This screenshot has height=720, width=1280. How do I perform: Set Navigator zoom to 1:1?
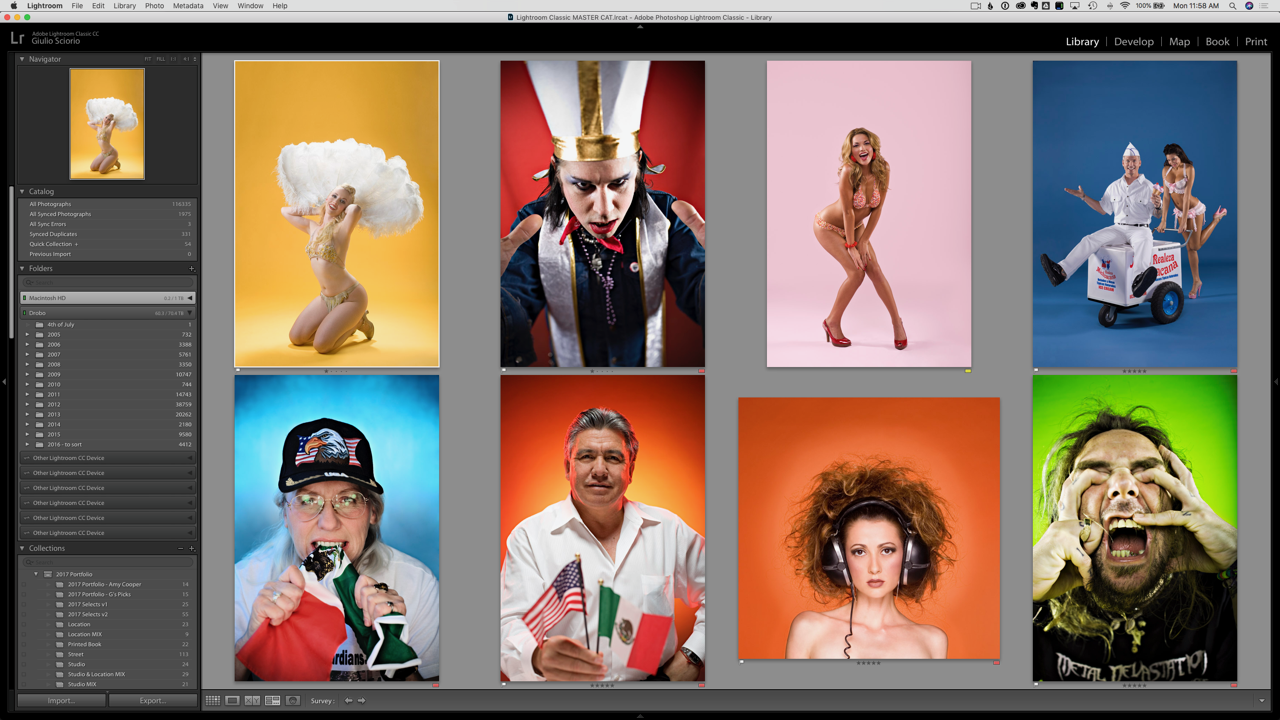(173, 59)
